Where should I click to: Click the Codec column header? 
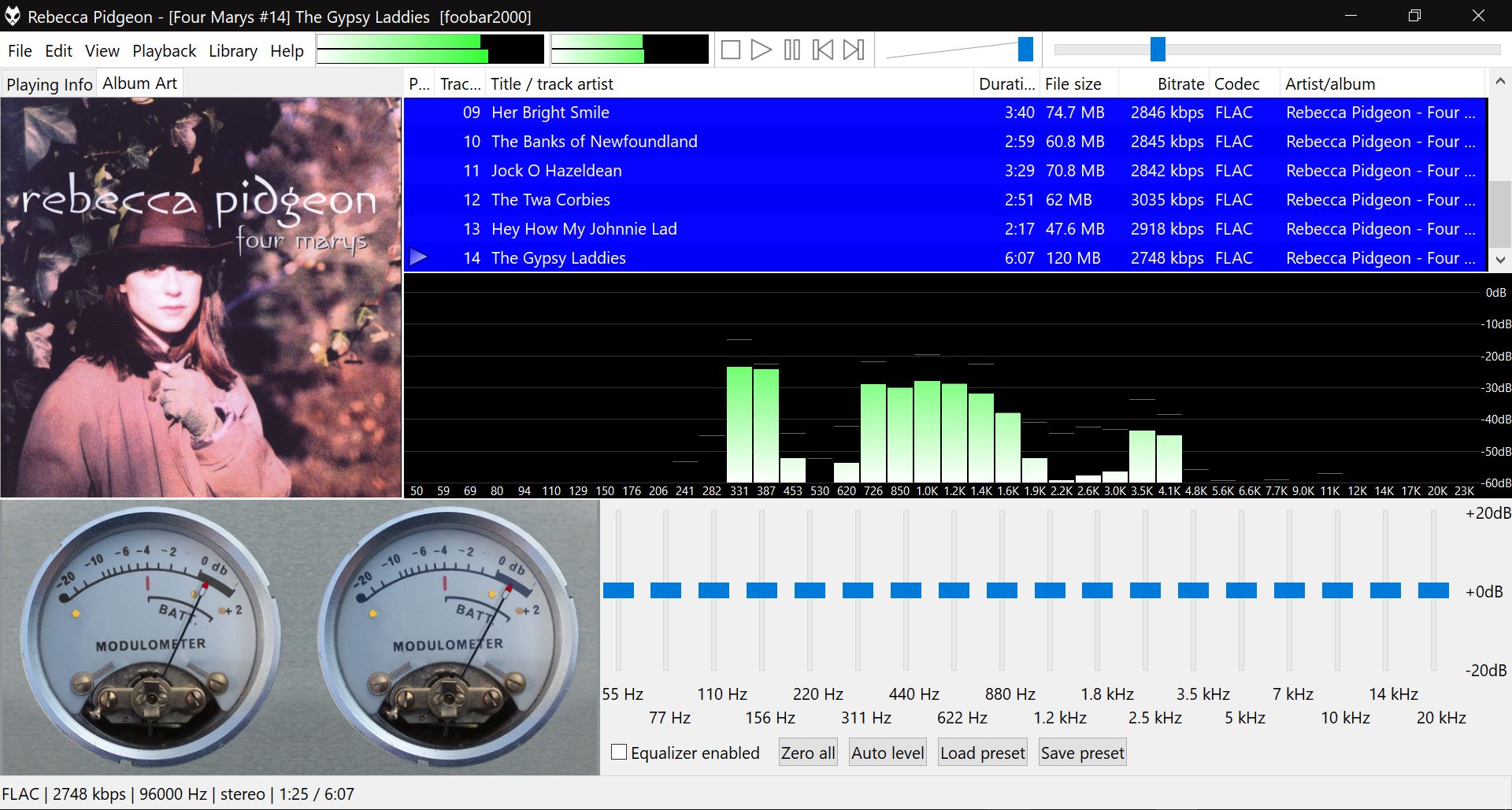pyautogui.click(x=1244, y=84)
